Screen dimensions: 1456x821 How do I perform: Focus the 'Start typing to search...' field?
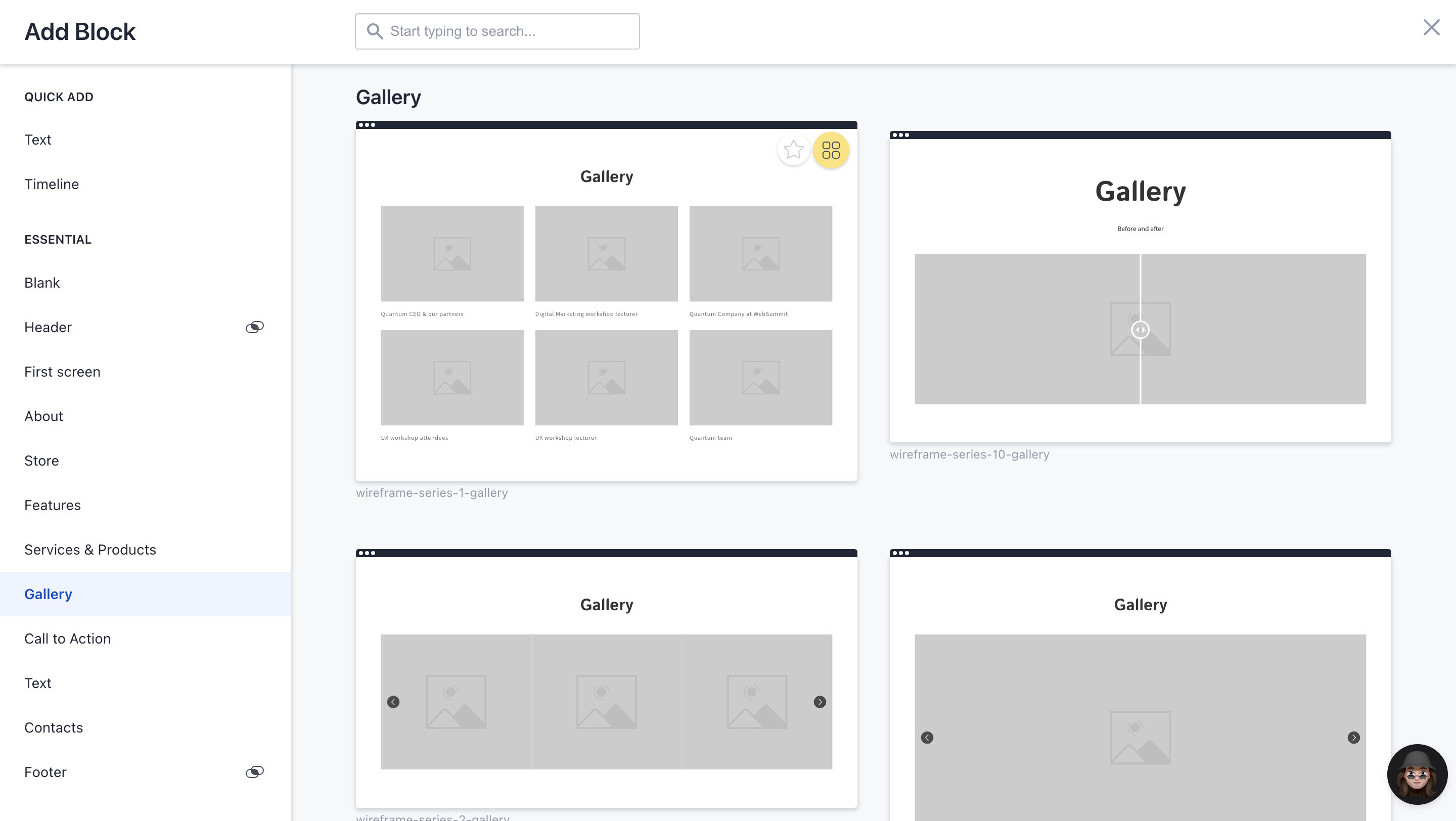[497, 31]
